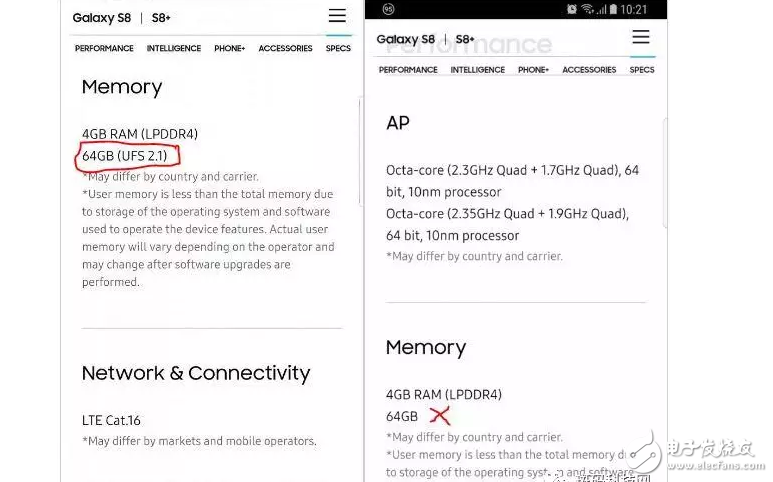The width and height of the screenshot is (773, 482).
Task: Click the S8+ title link on the right screen
Action: [x=465, y=40]
